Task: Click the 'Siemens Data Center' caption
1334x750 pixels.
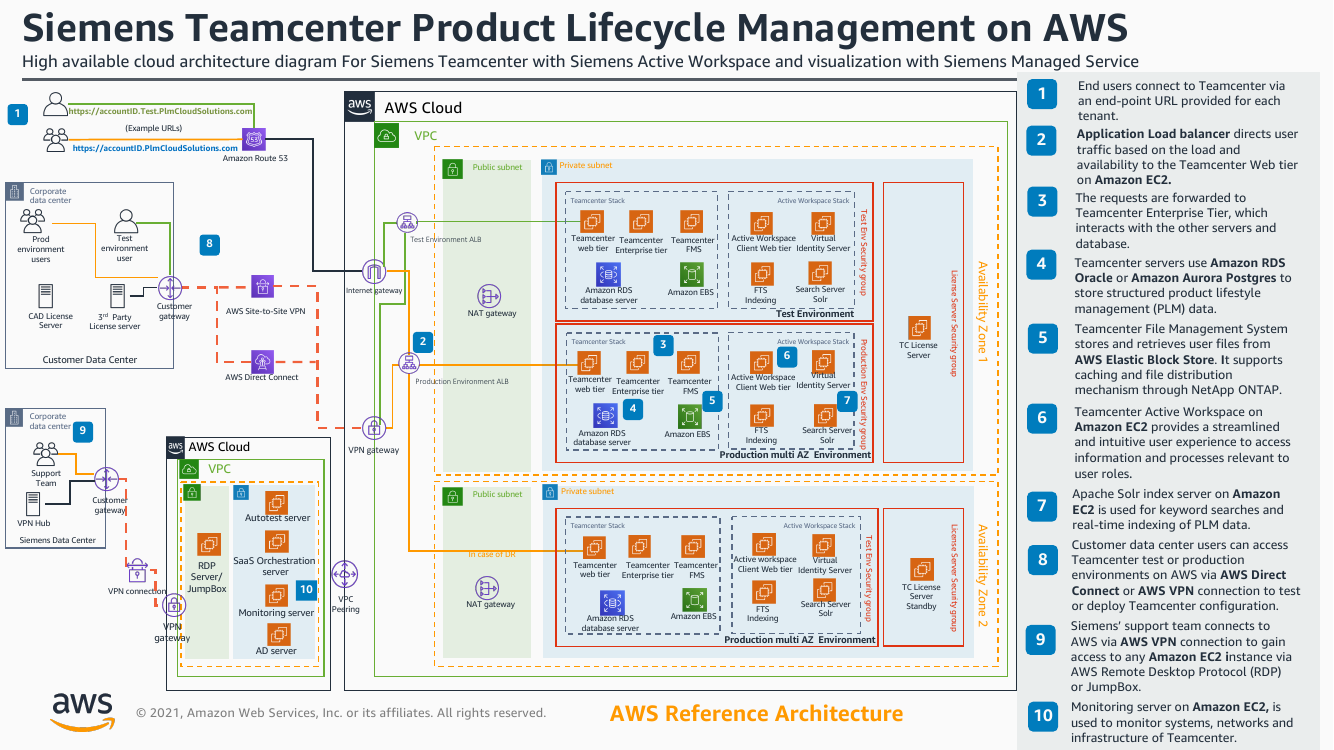Action: 58,541
